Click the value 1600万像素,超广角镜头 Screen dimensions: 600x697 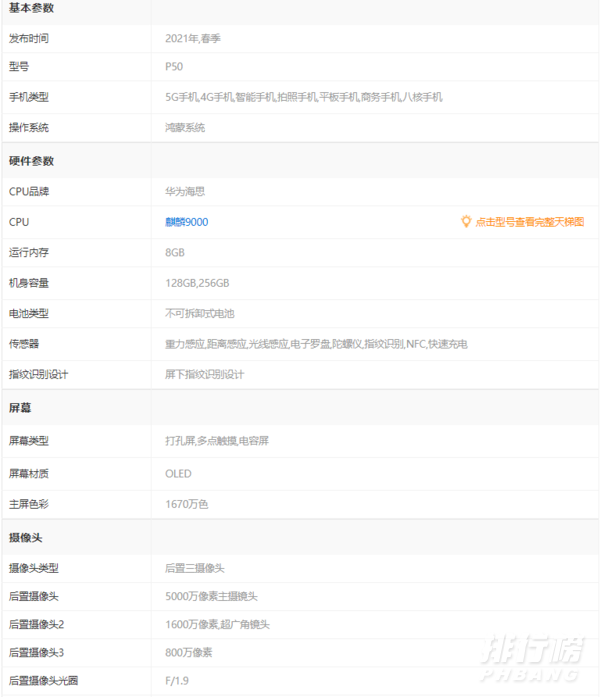point(217,625)
